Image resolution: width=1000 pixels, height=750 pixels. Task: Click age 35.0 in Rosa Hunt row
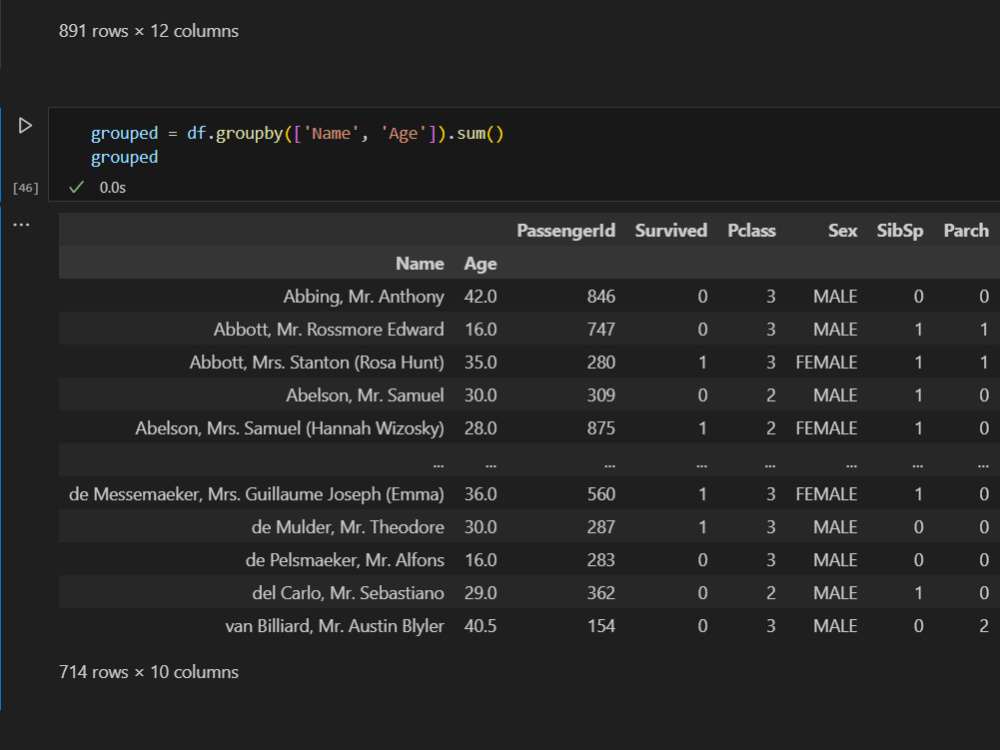tap(480, 362)
